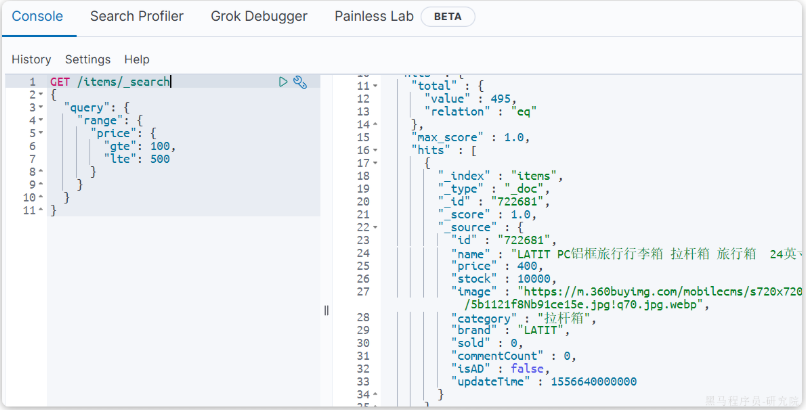Open console Settings
The width and height of the screenshot is (806, 410).
[88, 60]
